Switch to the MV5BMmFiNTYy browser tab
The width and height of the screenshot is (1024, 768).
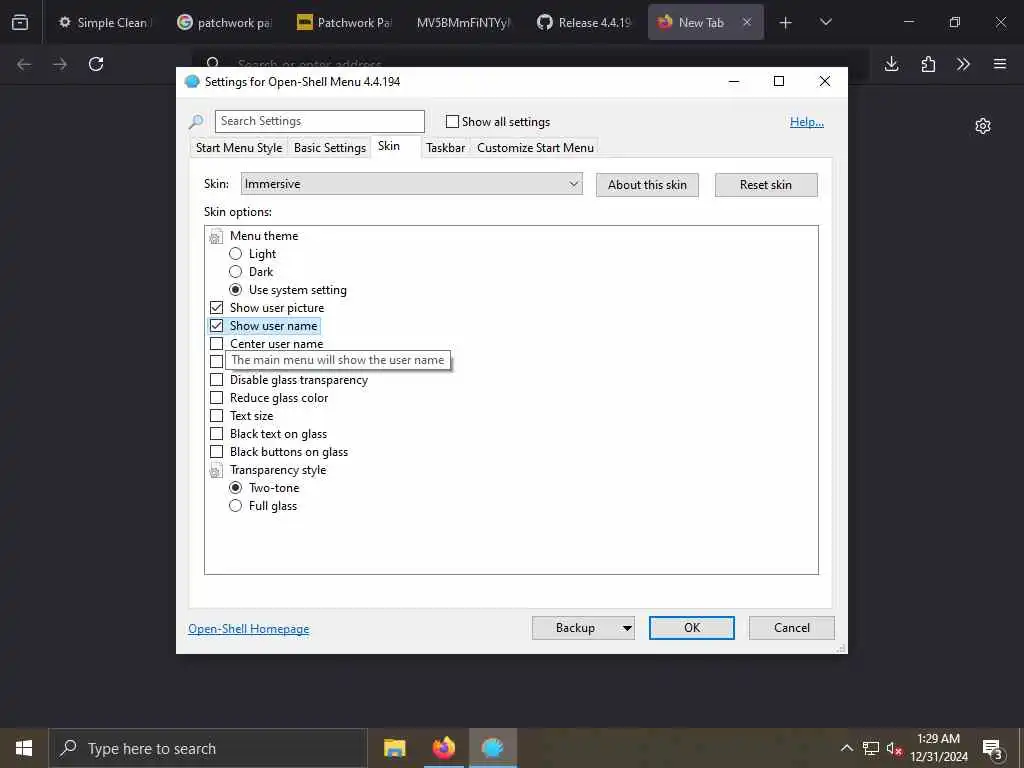click(464, 22)
